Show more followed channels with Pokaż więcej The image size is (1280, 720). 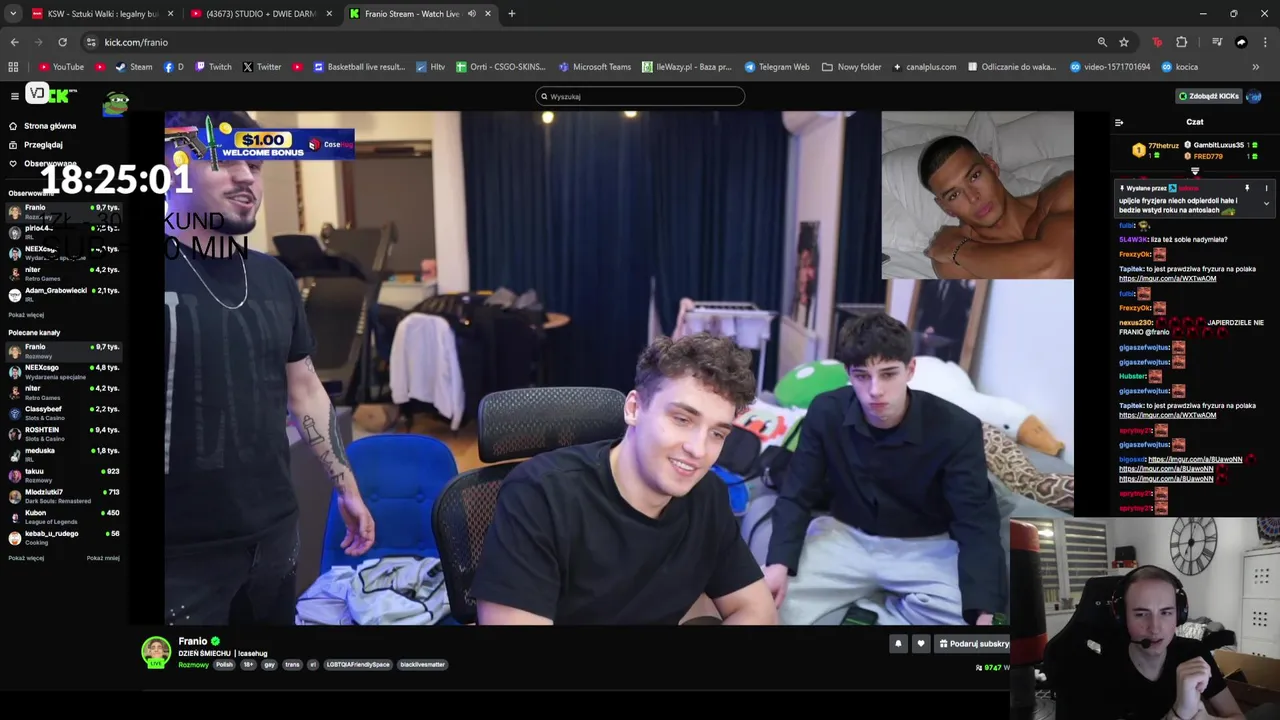(26, 315)
